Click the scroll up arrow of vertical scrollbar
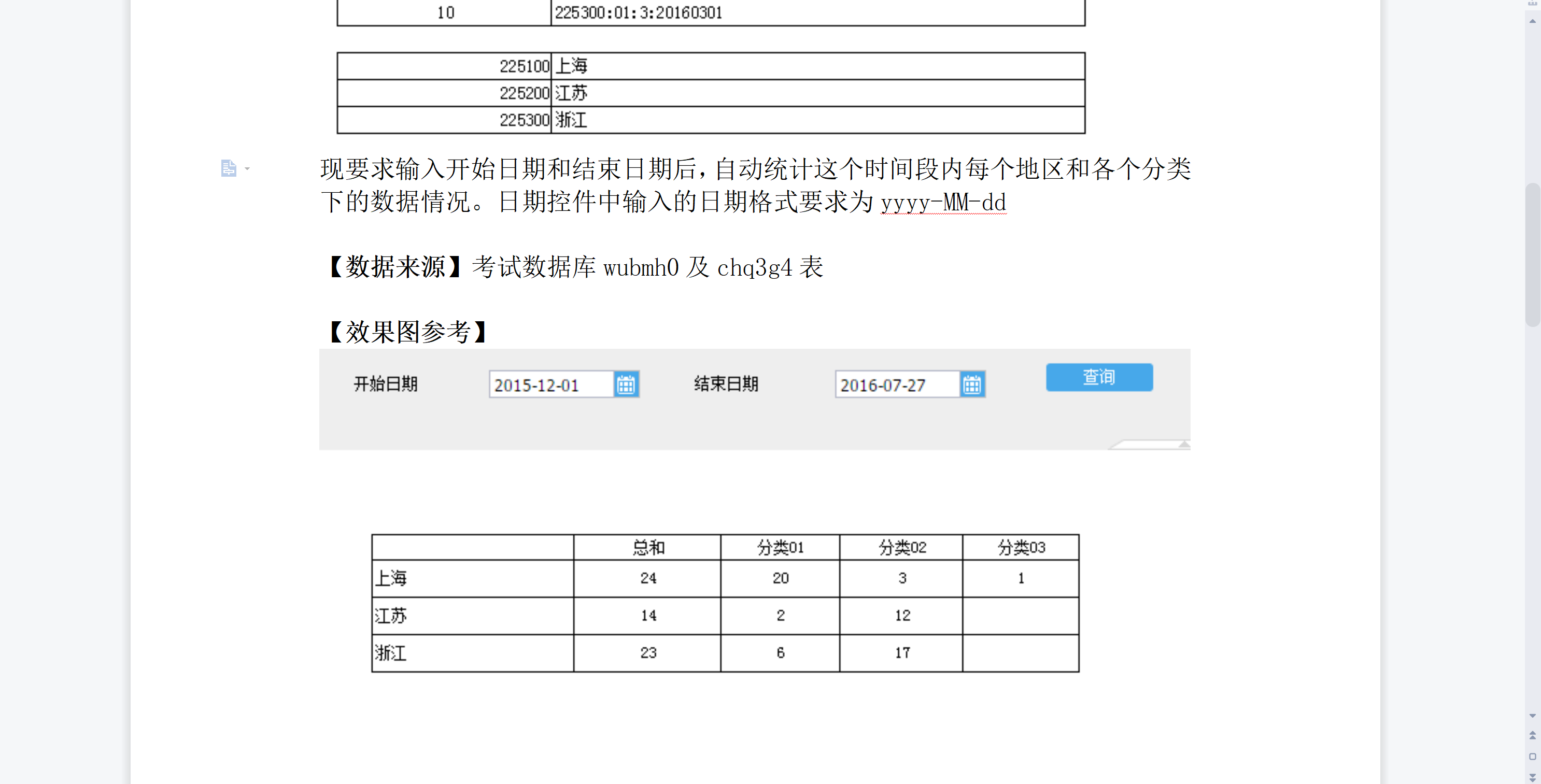 coord(1532,21)
